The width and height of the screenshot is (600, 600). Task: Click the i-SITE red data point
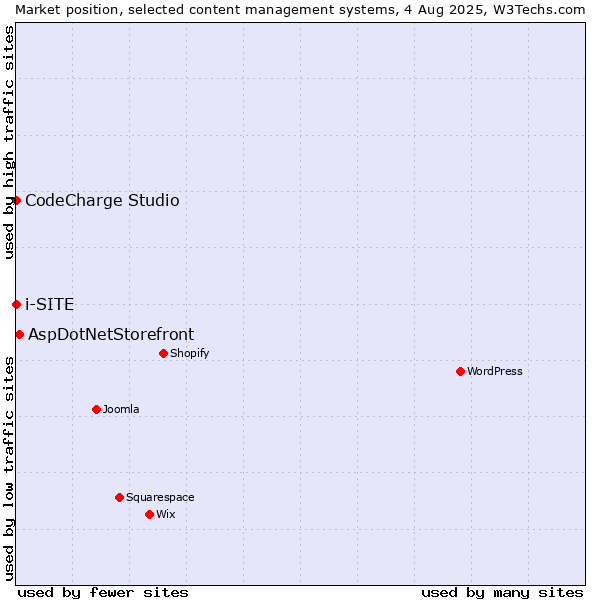[16, 305]
